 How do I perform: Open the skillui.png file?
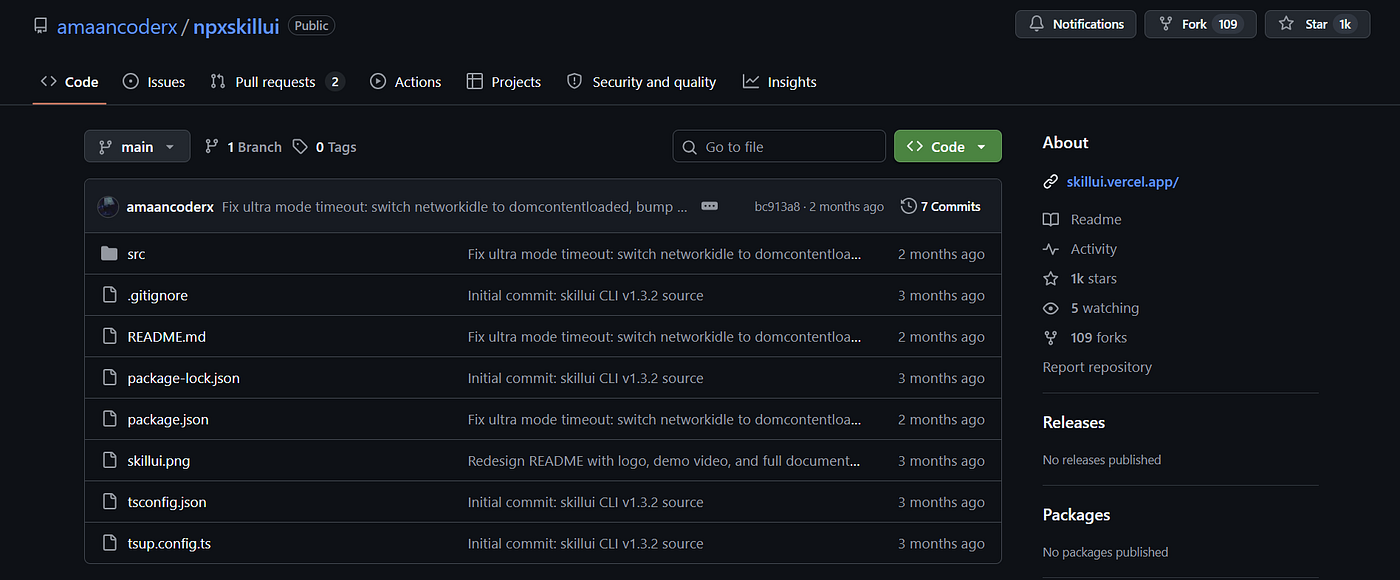pyautogui.click(x=159, y=461)
